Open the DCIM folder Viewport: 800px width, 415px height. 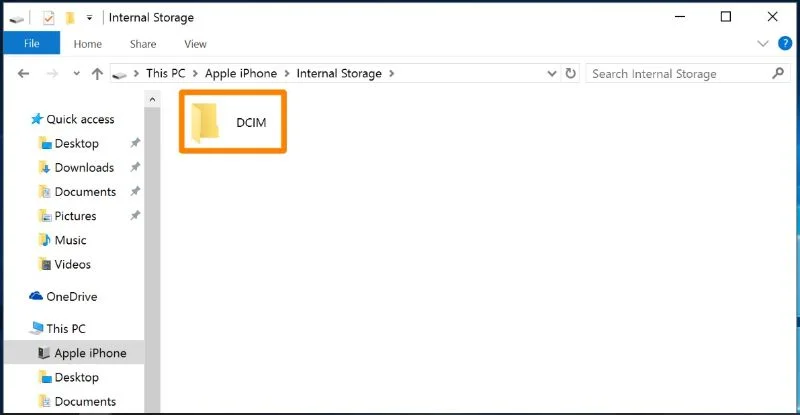click(x=233, y=121)
